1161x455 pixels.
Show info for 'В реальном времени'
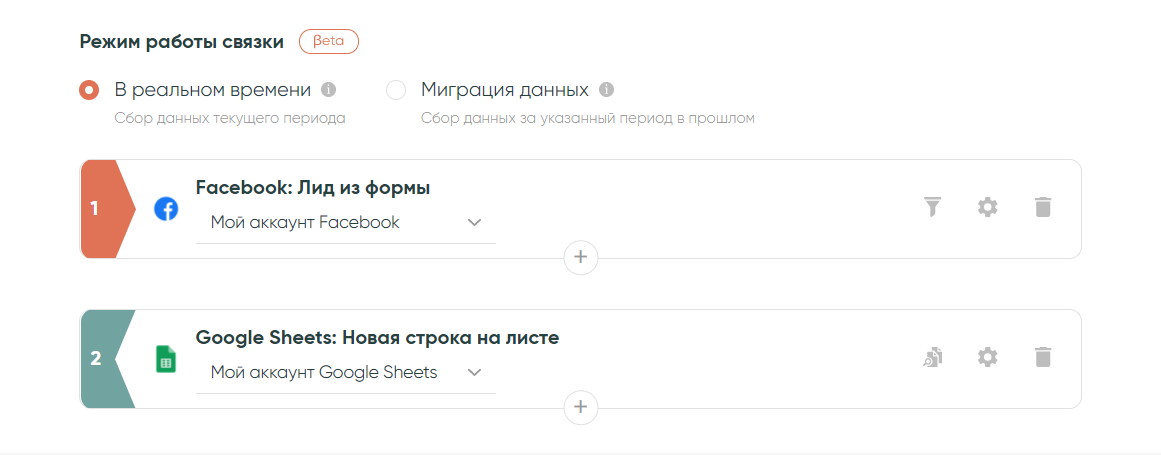pyautogui.click(x=329, y=90)
